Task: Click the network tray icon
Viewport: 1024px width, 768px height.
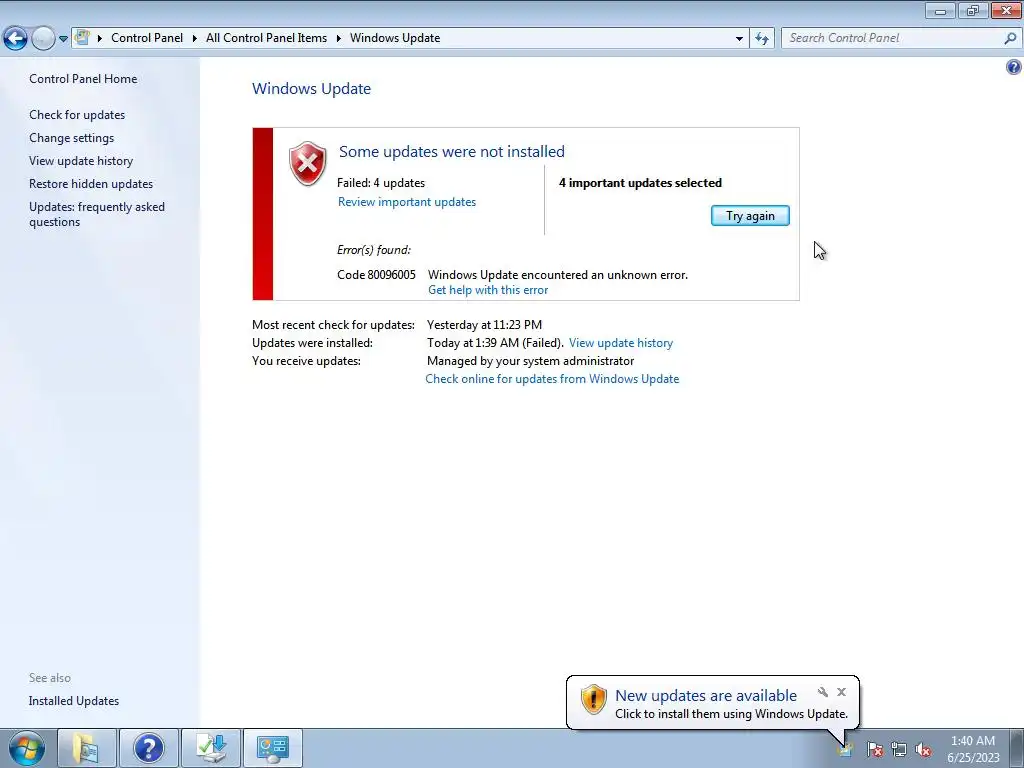Action: tap(899, 750)
